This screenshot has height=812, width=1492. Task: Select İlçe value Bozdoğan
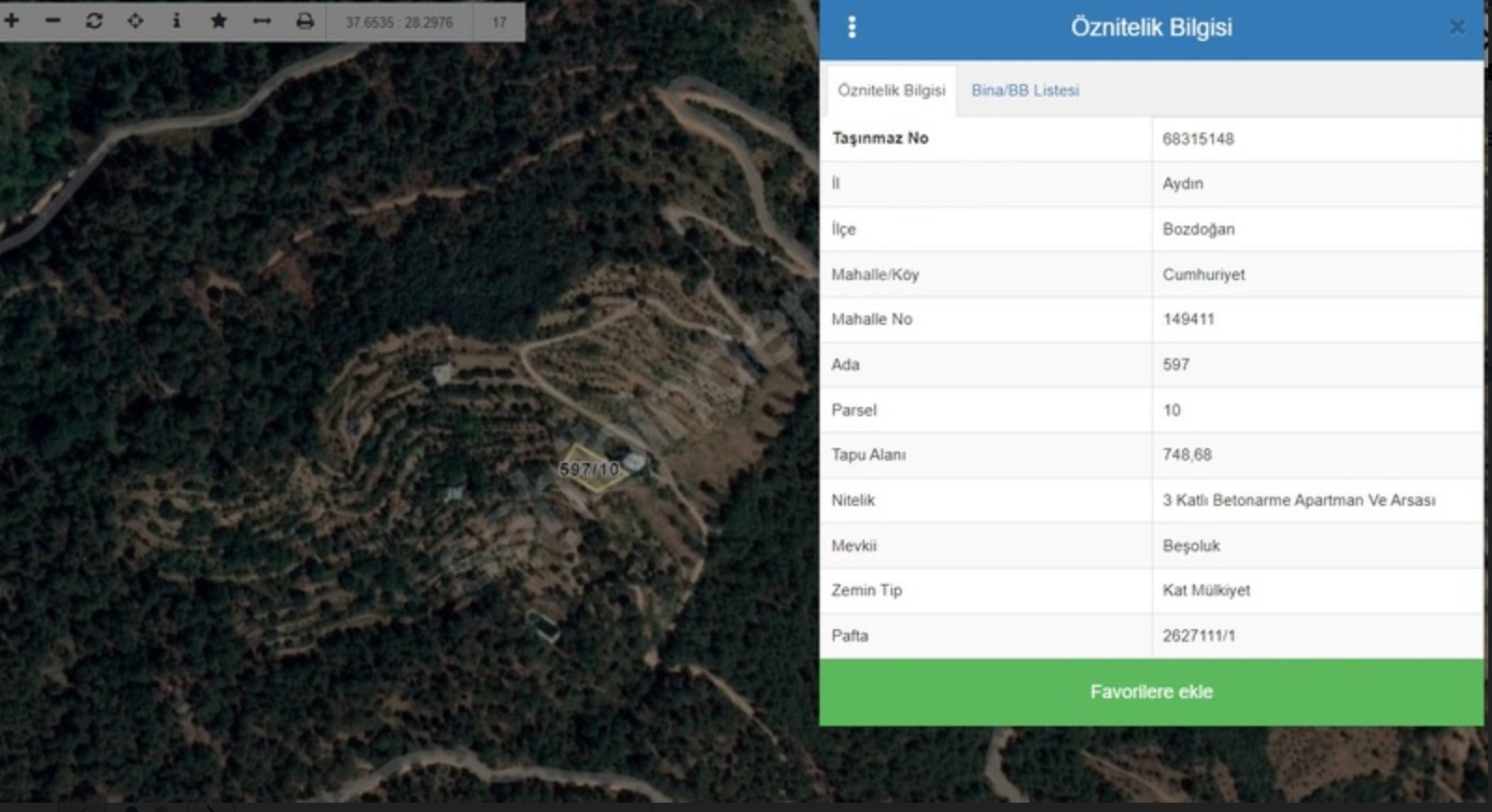pos(1199,230)
